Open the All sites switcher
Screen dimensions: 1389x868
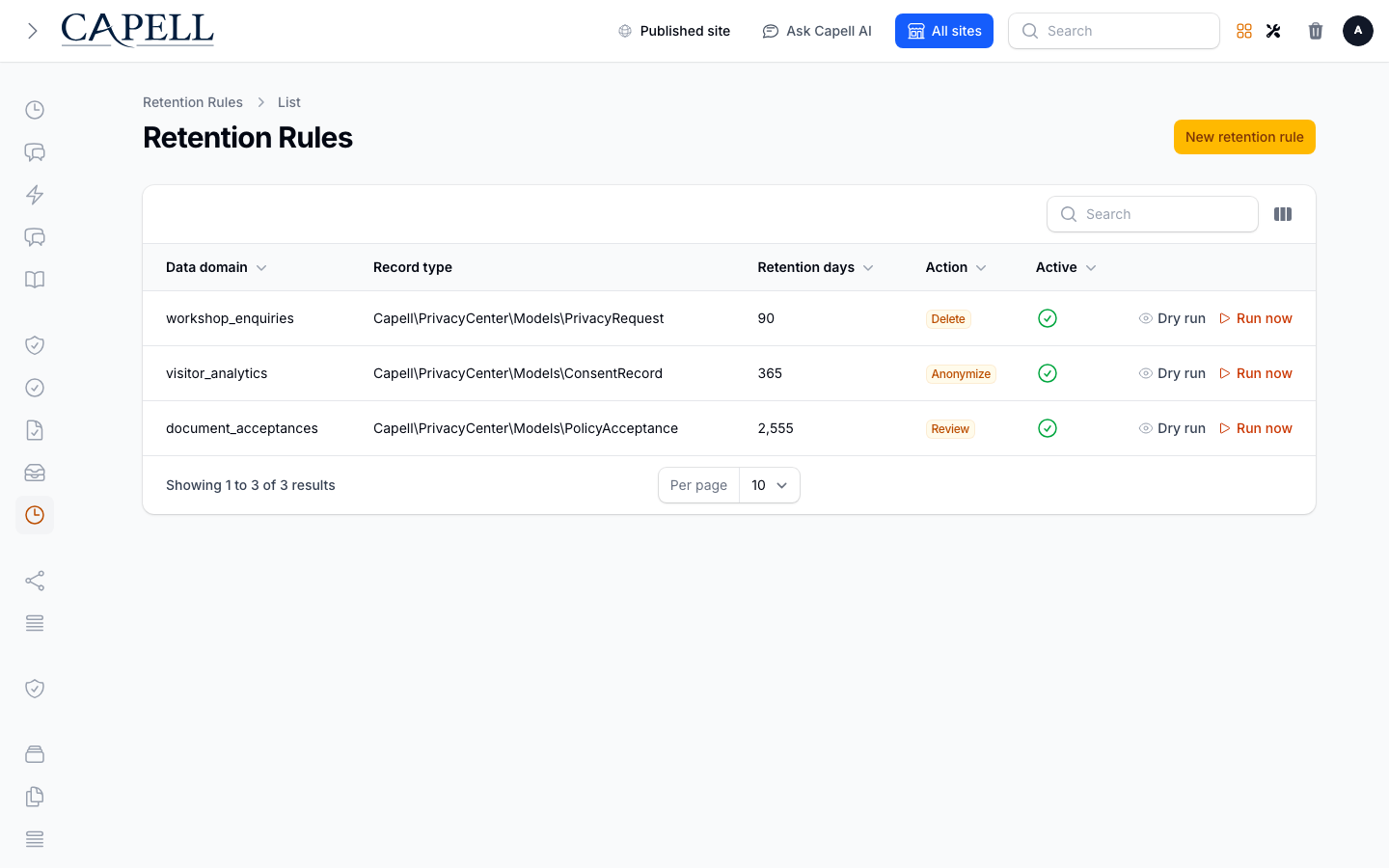tap(944, 31)
